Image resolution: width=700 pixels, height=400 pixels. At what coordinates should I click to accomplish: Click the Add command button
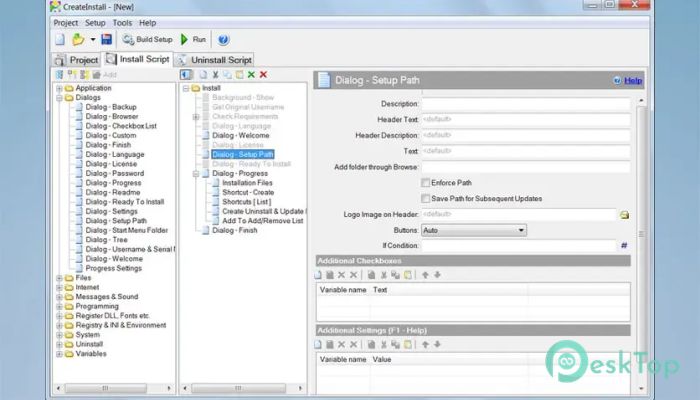(x=104, y=75)
